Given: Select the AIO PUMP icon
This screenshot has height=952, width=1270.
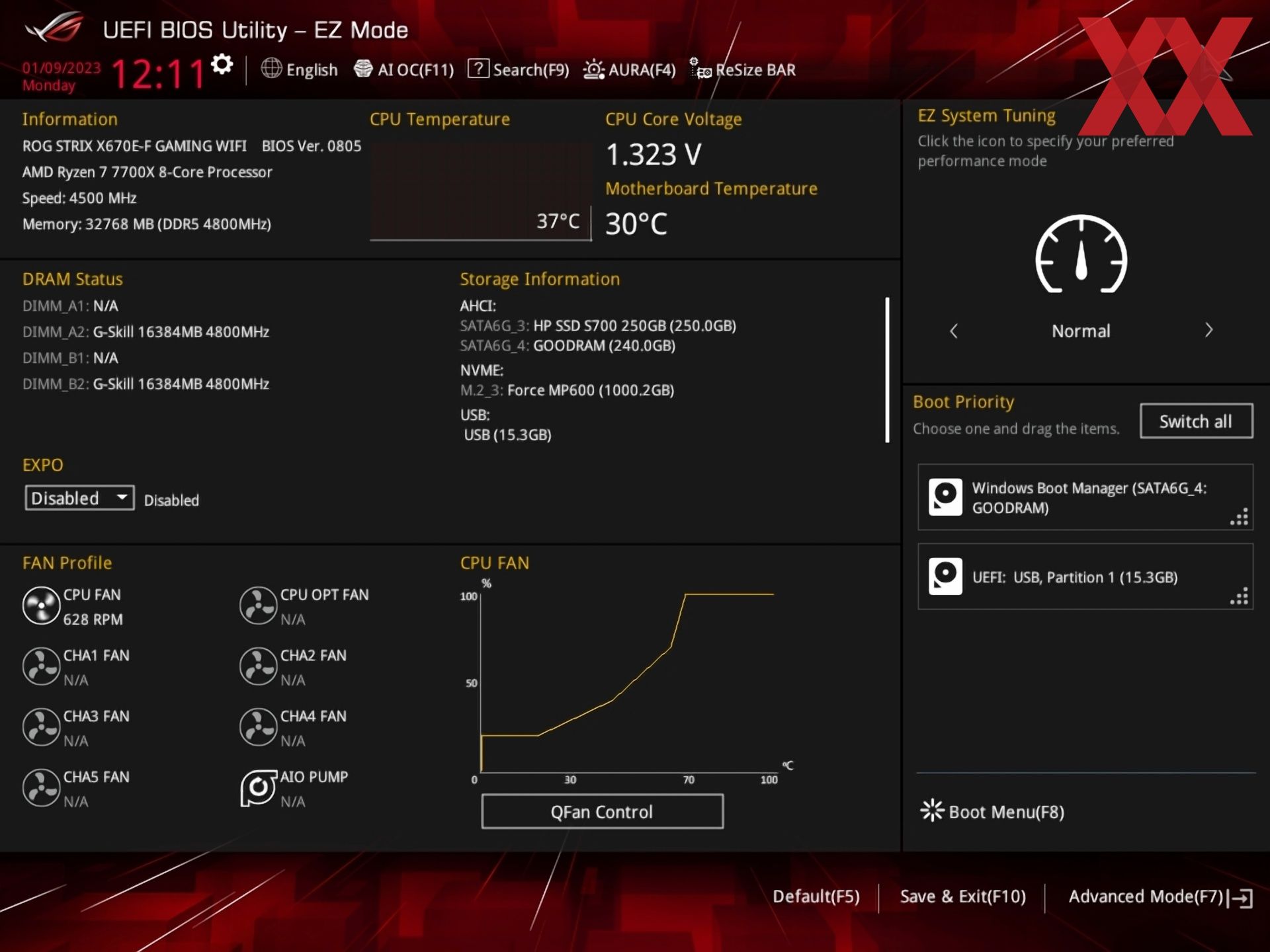Looking at the screenshot, I should click(x=258, y=788).
